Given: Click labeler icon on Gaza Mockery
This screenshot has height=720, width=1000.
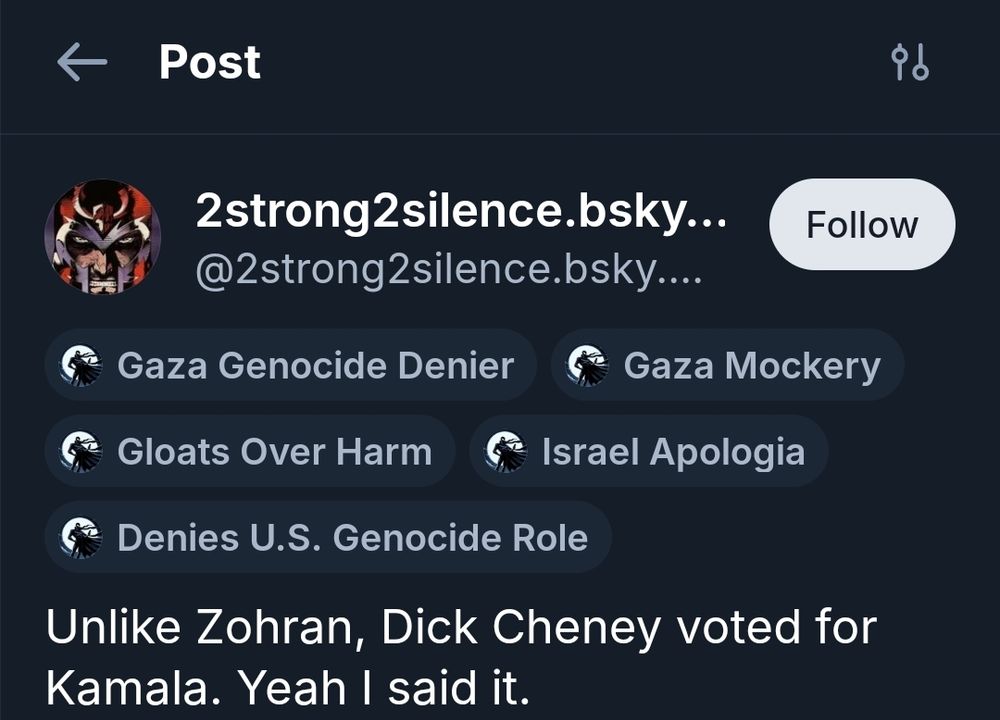Looking at the screenshot, I should point(588,366).
